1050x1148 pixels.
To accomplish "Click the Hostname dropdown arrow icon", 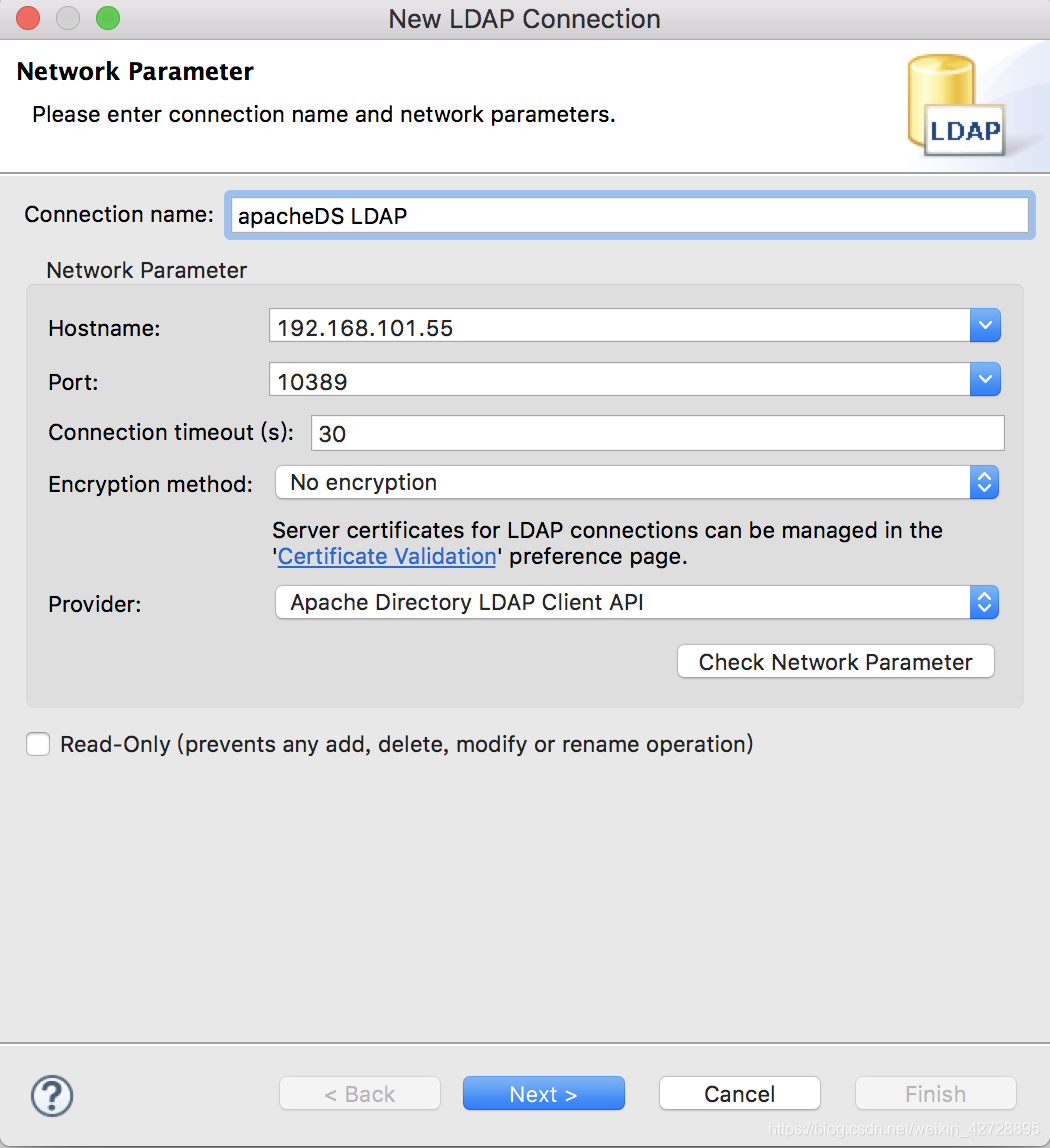I will [985, 325].
